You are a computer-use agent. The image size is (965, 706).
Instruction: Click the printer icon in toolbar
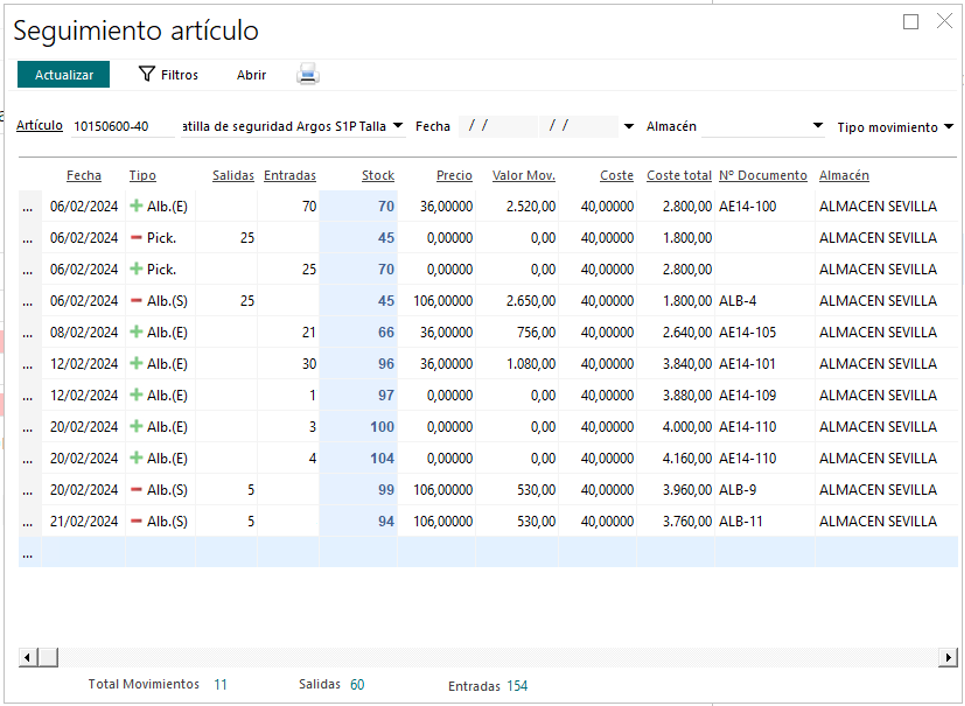click(x=308, y=74)
